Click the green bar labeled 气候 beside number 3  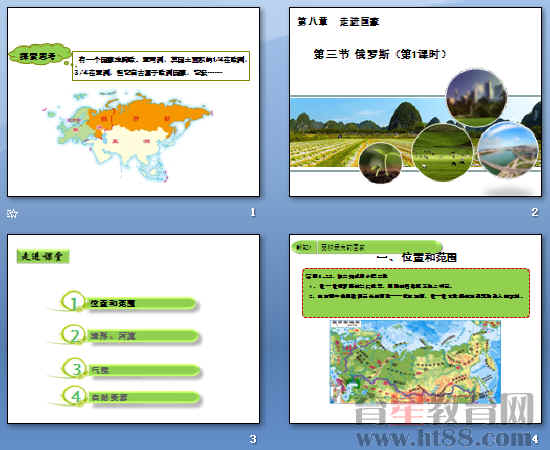point(144,370)
